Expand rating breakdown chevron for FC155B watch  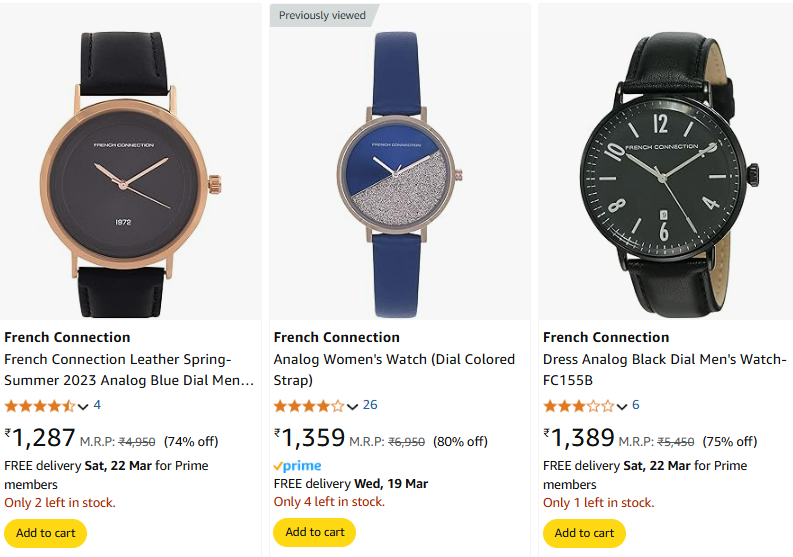(622, 406)
